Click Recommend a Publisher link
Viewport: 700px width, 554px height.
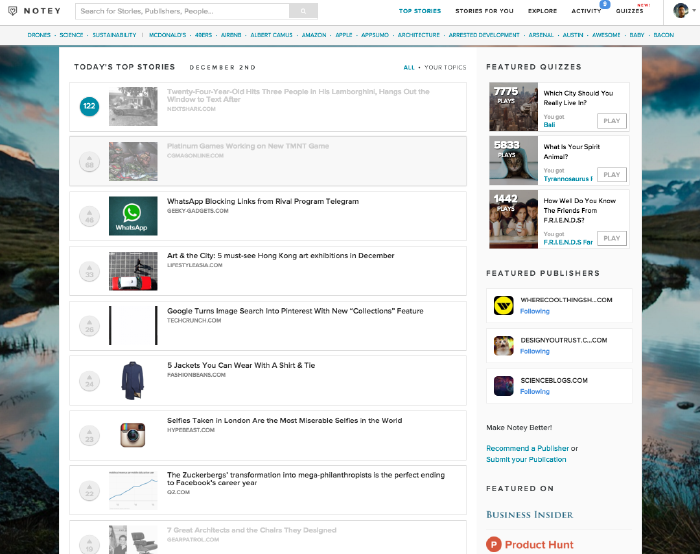[528, 448]
